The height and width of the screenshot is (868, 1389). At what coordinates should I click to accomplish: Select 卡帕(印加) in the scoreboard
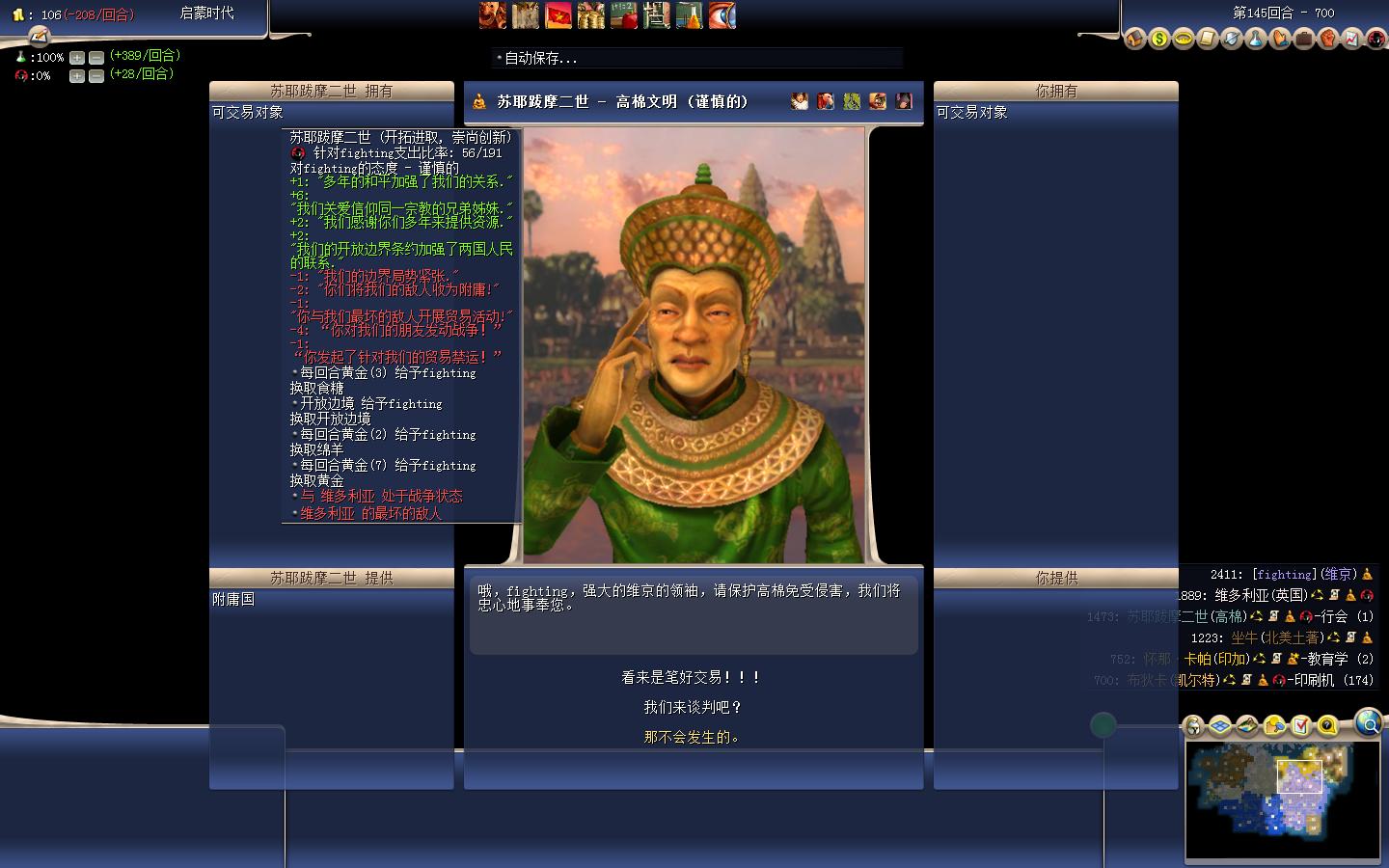tap(1218, 660)
